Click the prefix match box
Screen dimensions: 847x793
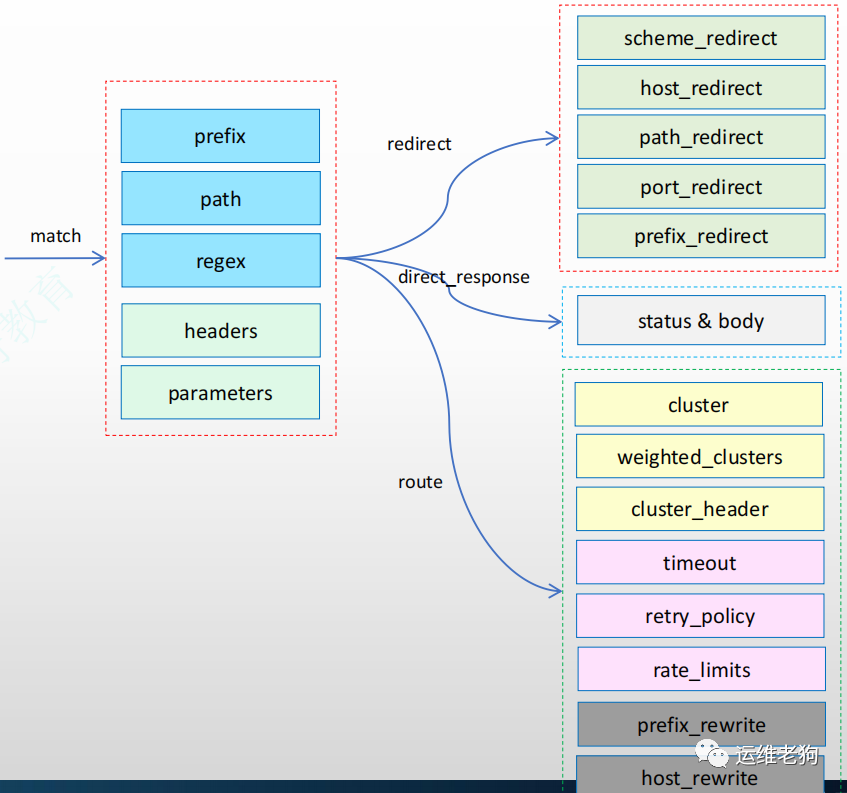pyautogui.click(x=220, y=136)
